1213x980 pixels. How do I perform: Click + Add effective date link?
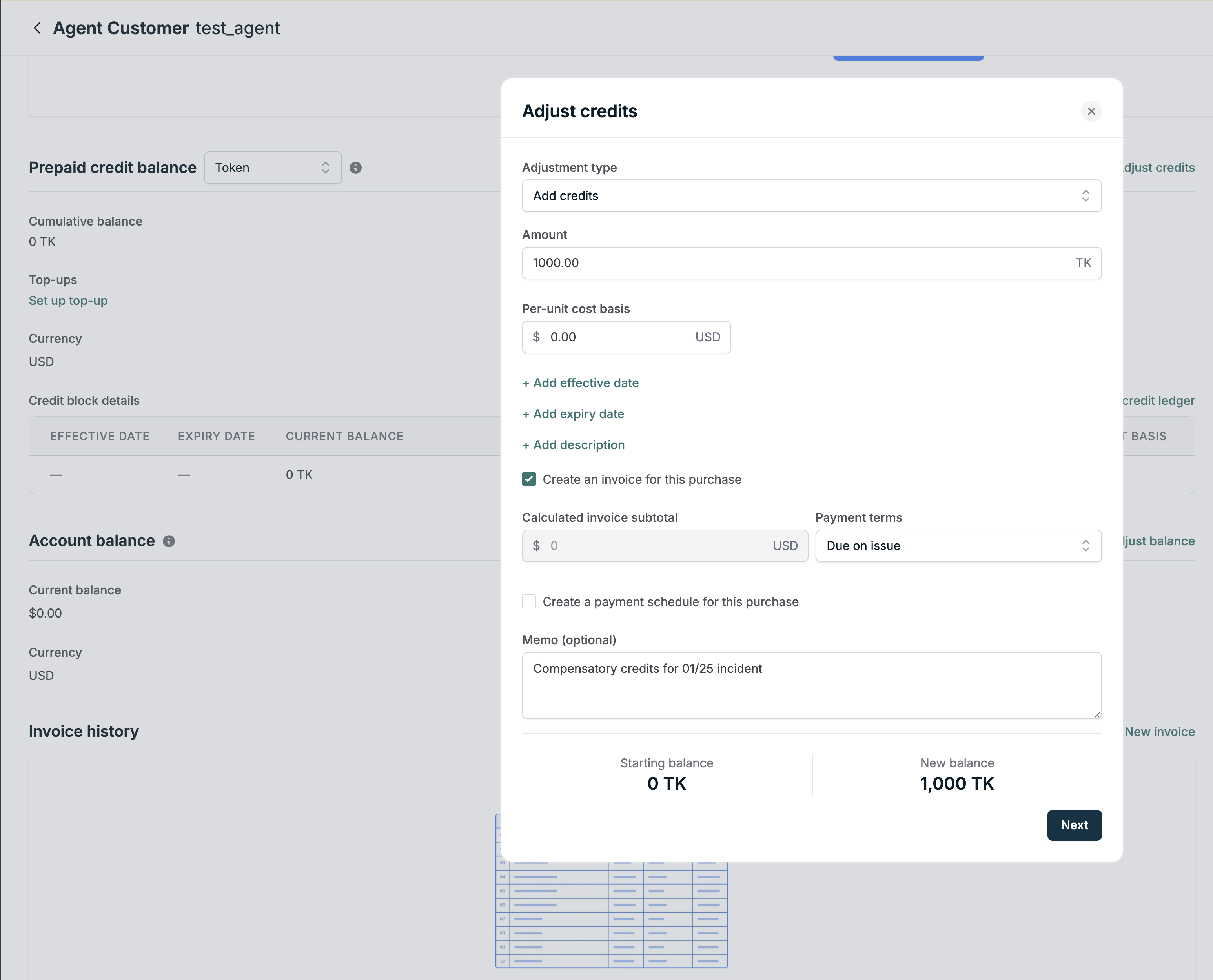580,383
